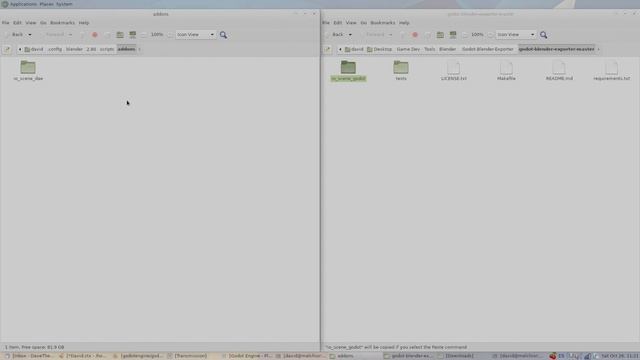The height and width of the screenshot is (360, 640).
Task: Click right path-scroll arrow in addons breadcrumb
Action: pyautogui.click(x=139, y=49)
